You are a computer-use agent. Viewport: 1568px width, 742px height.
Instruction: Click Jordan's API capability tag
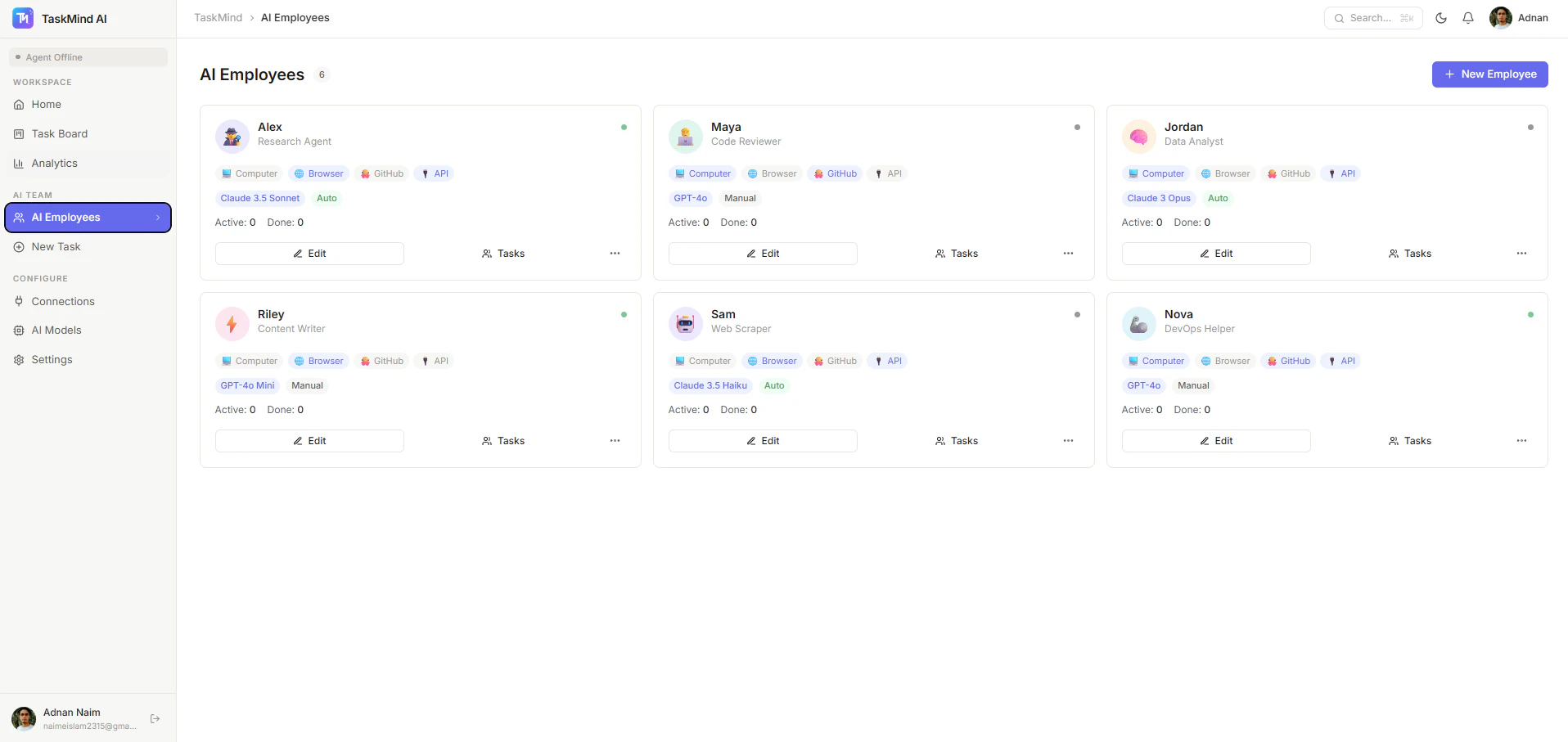tap(1341, 173)
